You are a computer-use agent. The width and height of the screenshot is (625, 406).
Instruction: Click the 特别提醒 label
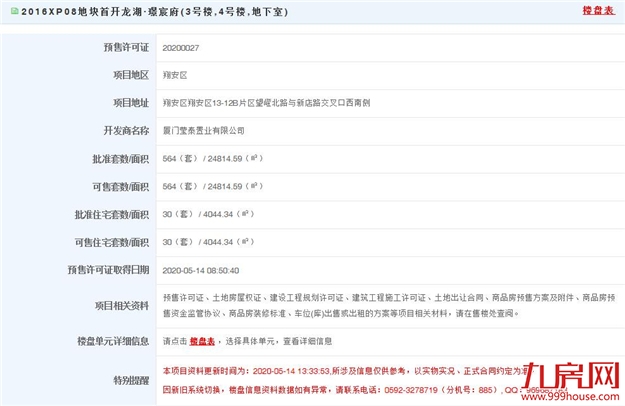[131, 381]
